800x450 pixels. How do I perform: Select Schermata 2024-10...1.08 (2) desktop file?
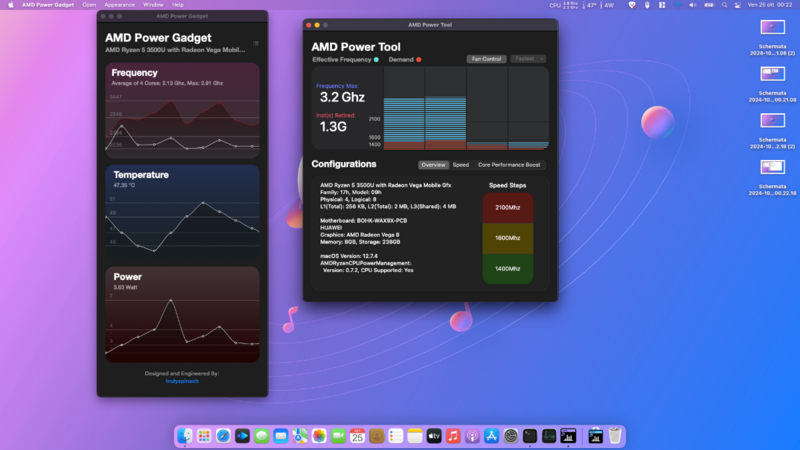772,37
